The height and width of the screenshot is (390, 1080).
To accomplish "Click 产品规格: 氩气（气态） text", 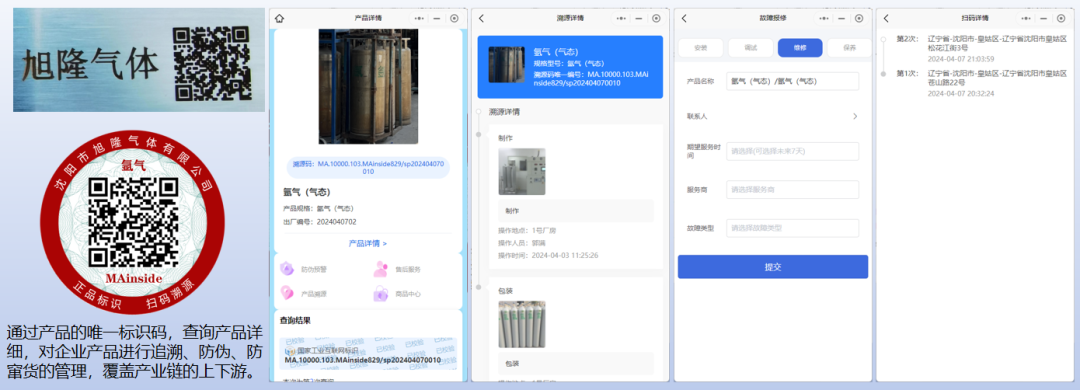I will [x=319, y=208].
